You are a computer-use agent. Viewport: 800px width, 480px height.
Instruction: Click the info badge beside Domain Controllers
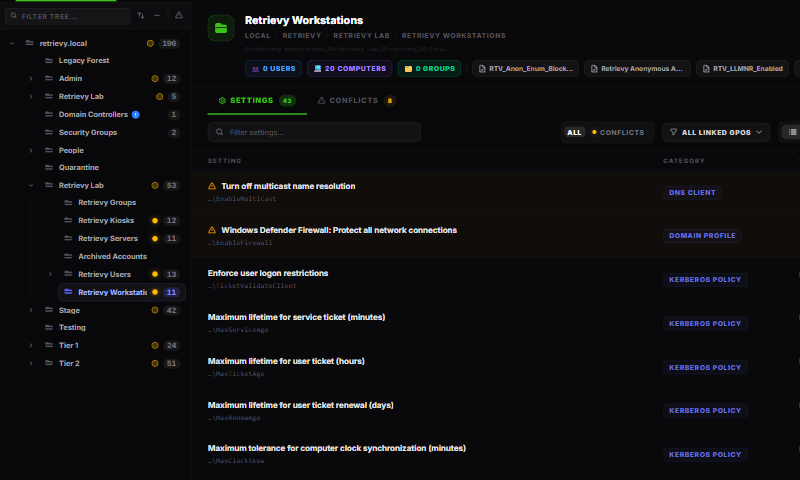(136, 114)
